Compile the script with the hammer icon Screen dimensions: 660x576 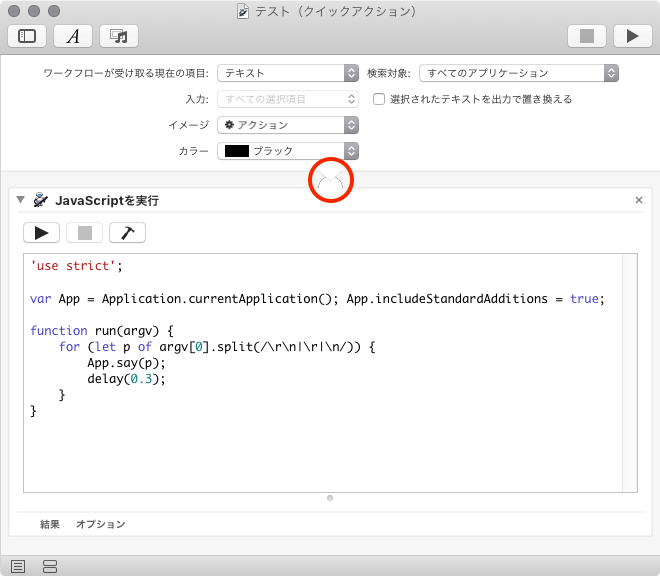[x=127, y=233]
